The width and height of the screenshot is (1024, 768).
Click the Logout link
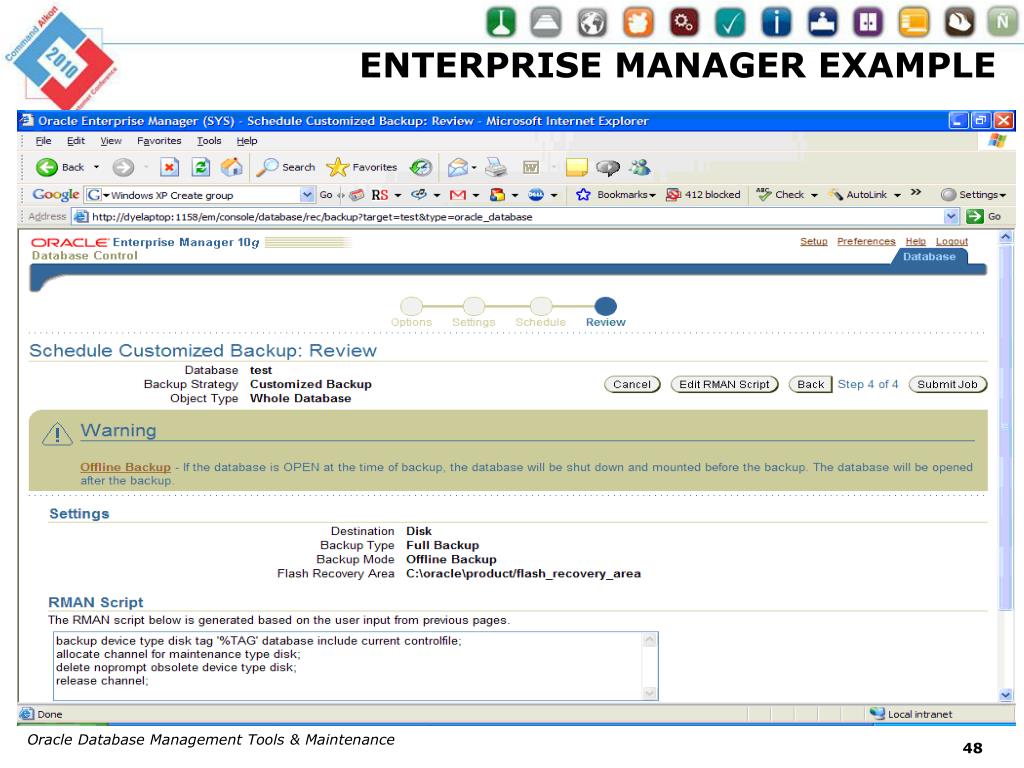(x=952, y=241)
